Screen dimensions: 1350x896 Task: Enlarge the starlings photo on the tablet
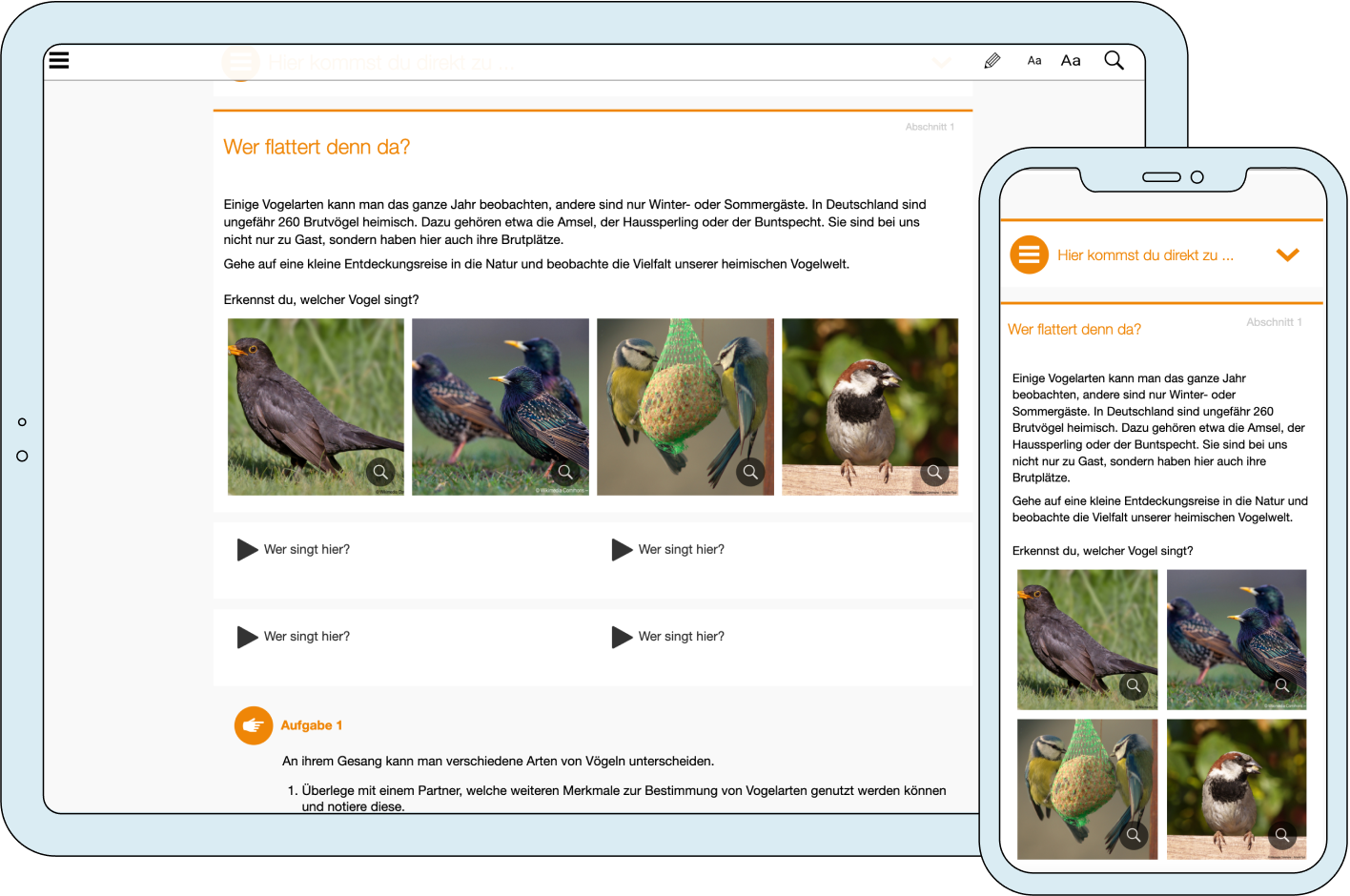tap(565, 472)
